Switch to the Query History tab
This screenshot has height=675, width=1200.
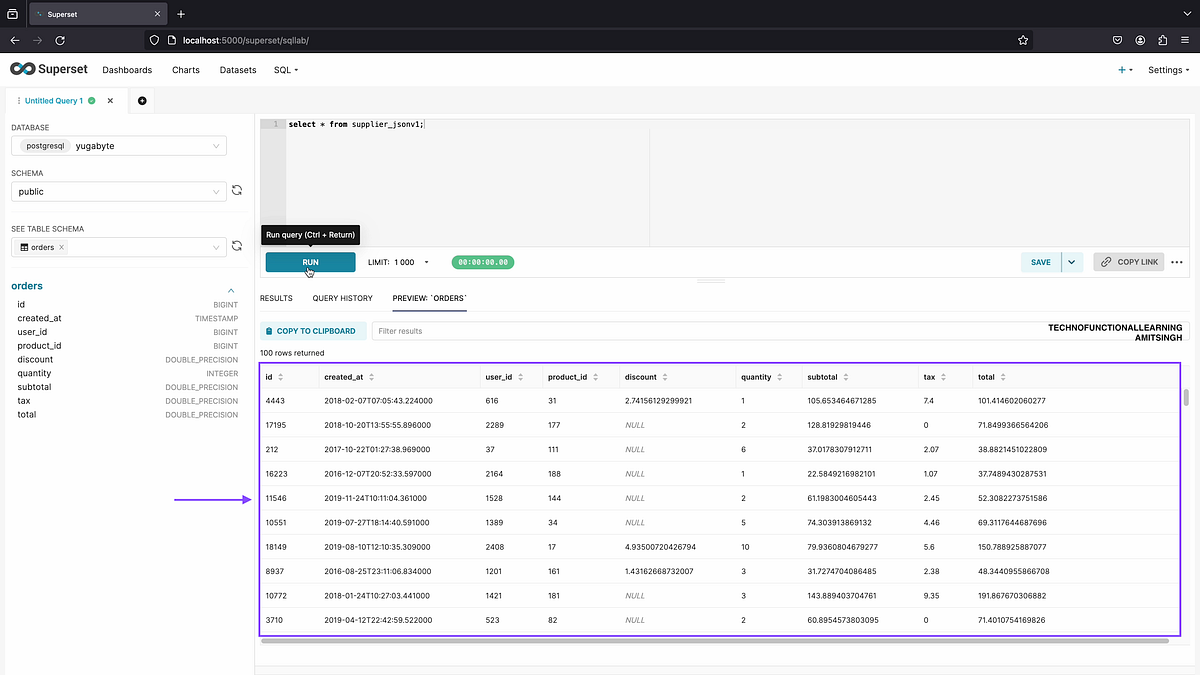[342, 297]
